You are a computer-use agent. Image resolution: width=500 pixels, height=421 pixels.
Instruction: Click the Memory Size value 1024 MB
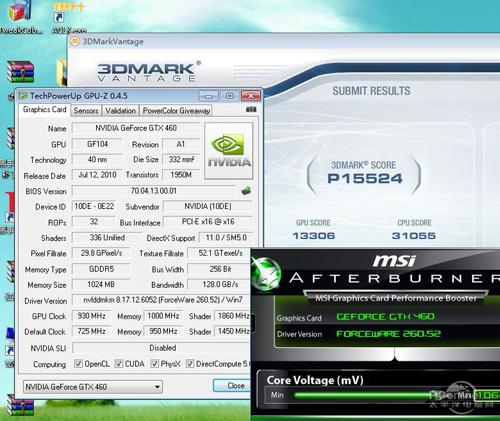click(101, 284)
